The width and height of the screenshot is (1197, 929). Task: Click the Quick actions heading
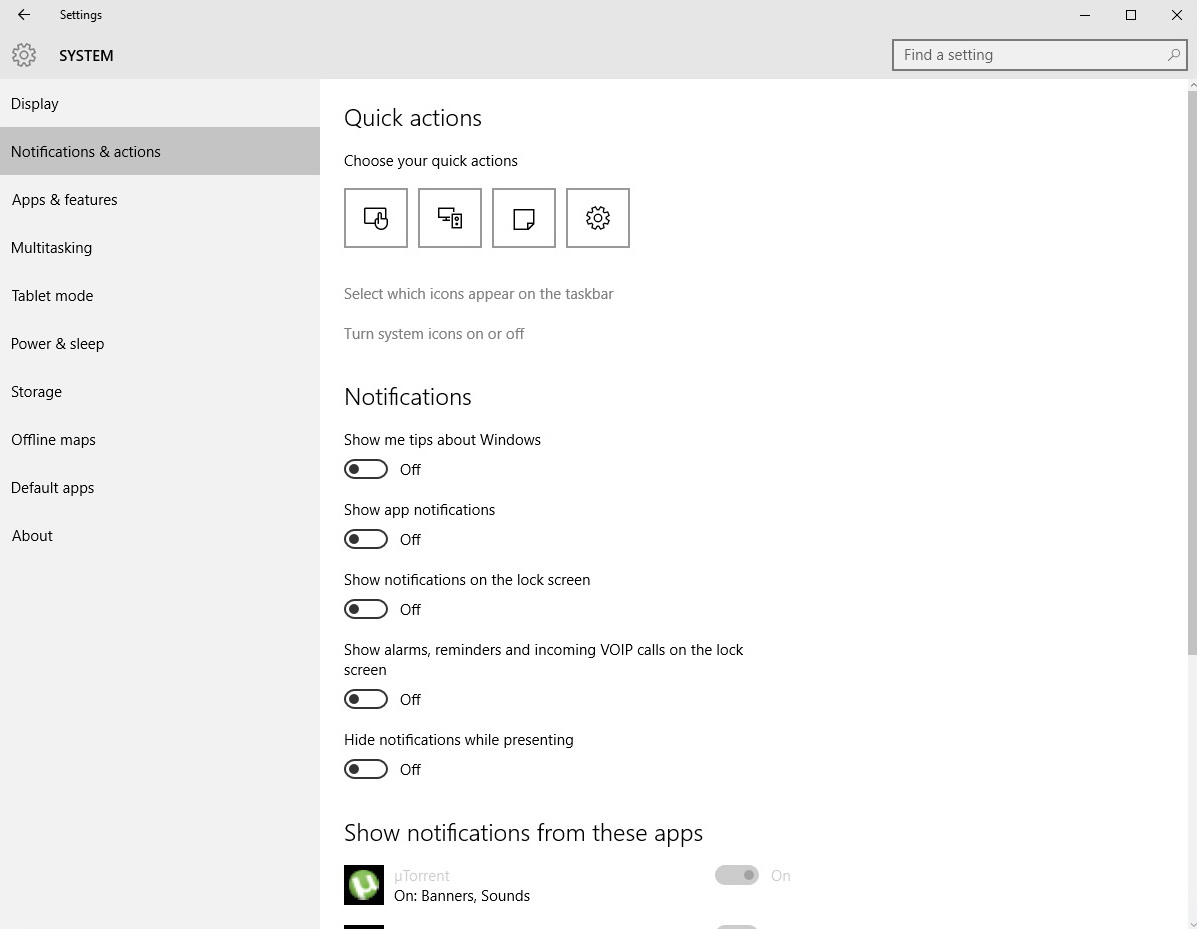pyautogui.click(x=413, y=118)
